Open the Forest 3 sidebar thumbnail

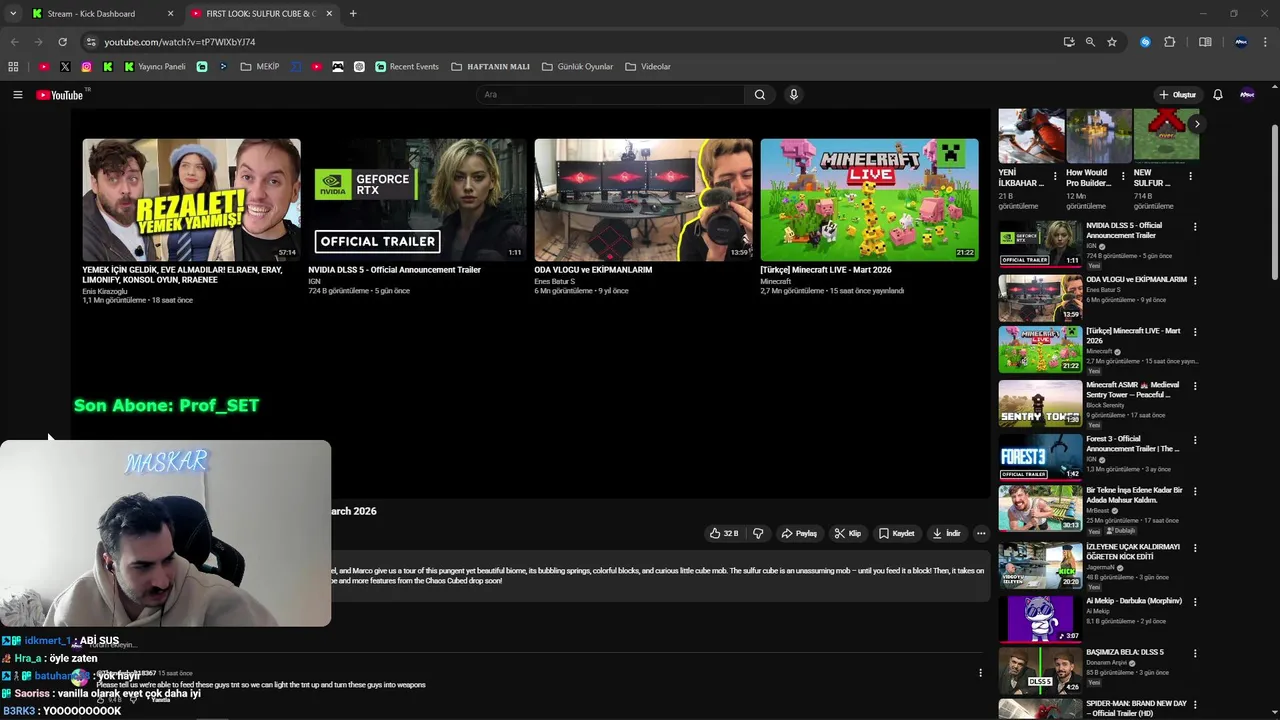1040,456
